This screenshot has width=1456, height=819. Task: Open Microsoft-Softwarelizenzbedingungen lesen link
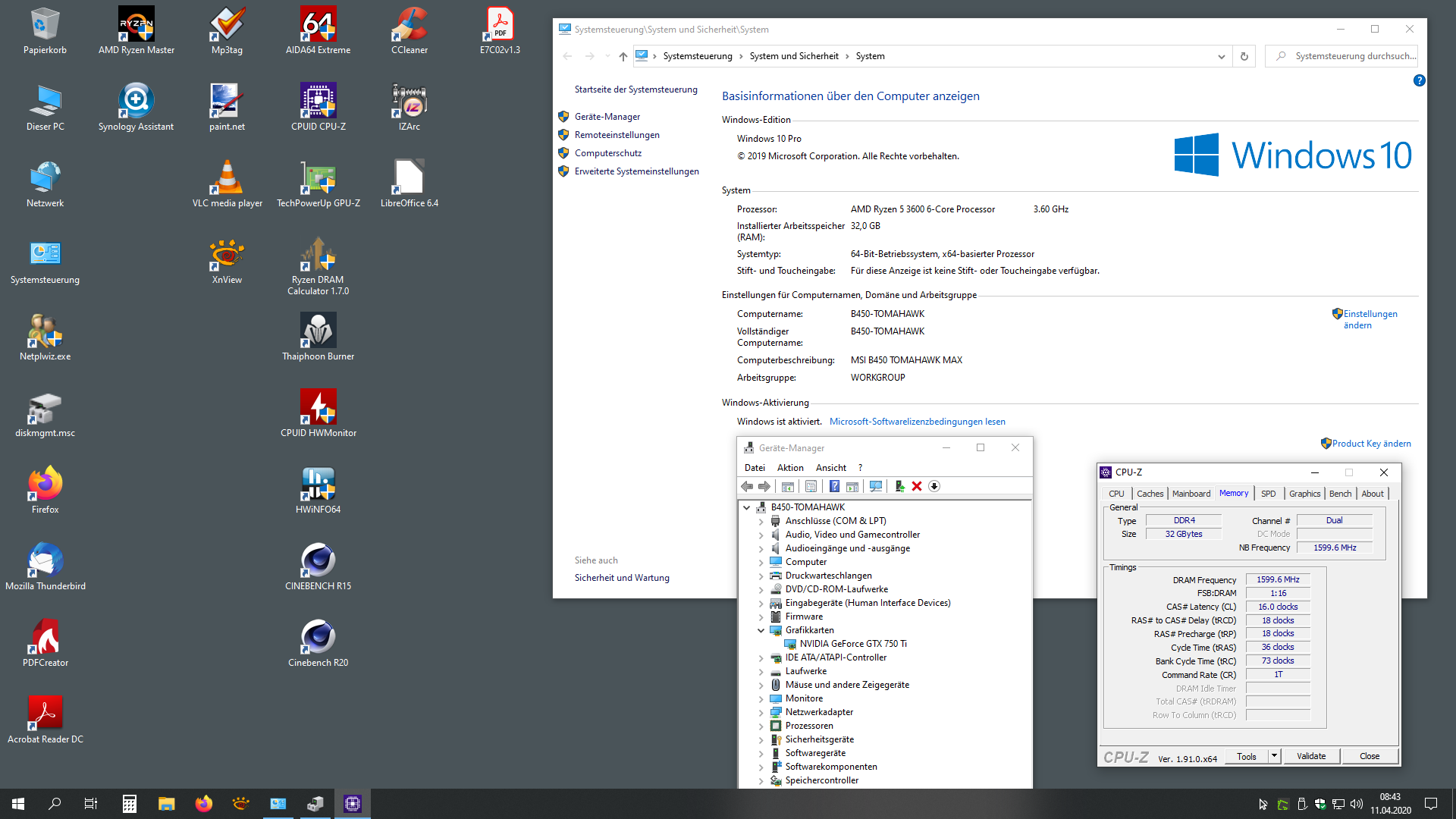(917, 422)
